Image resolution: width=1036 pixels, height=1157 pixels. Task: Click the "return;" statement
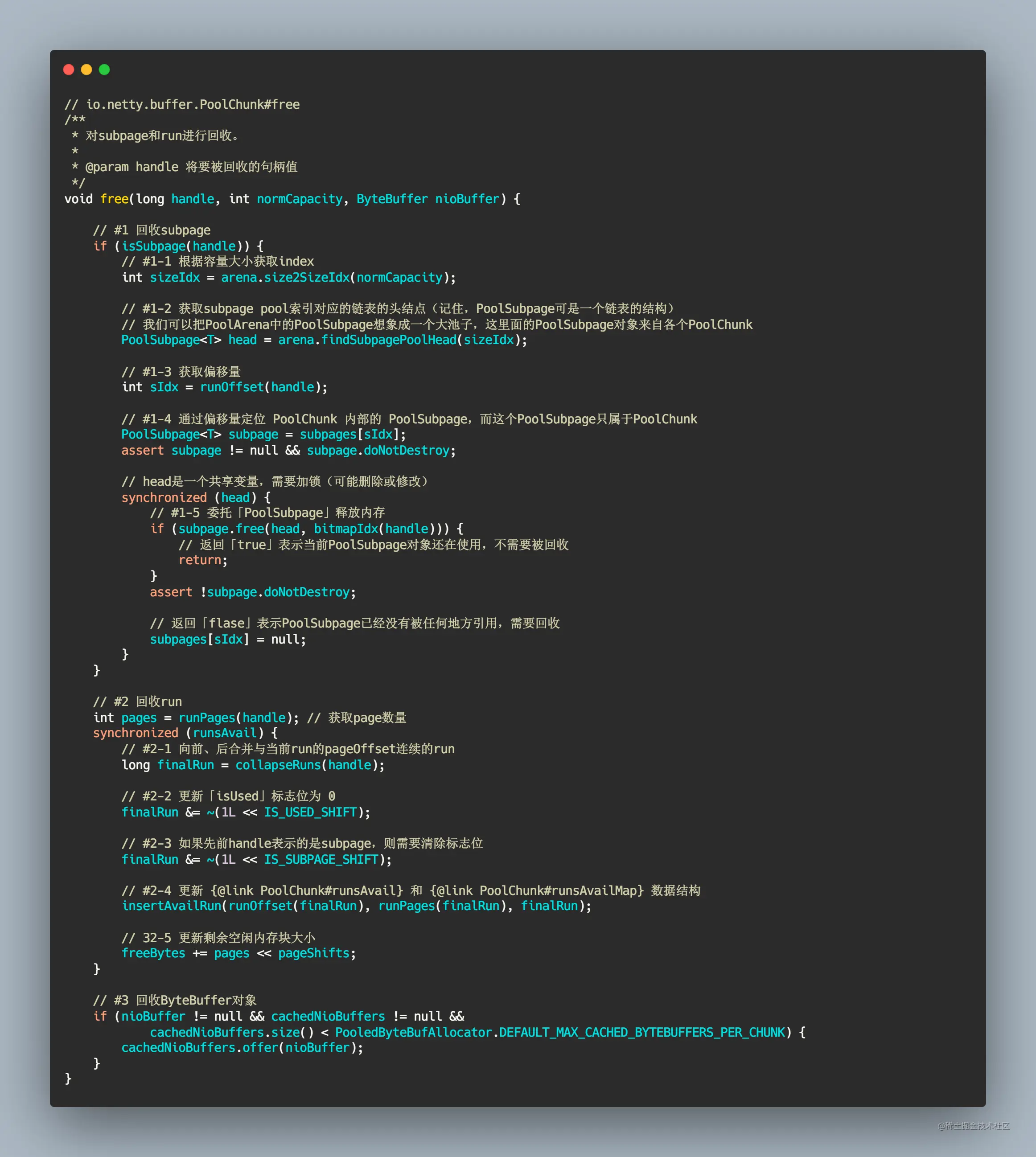point(203,561)
